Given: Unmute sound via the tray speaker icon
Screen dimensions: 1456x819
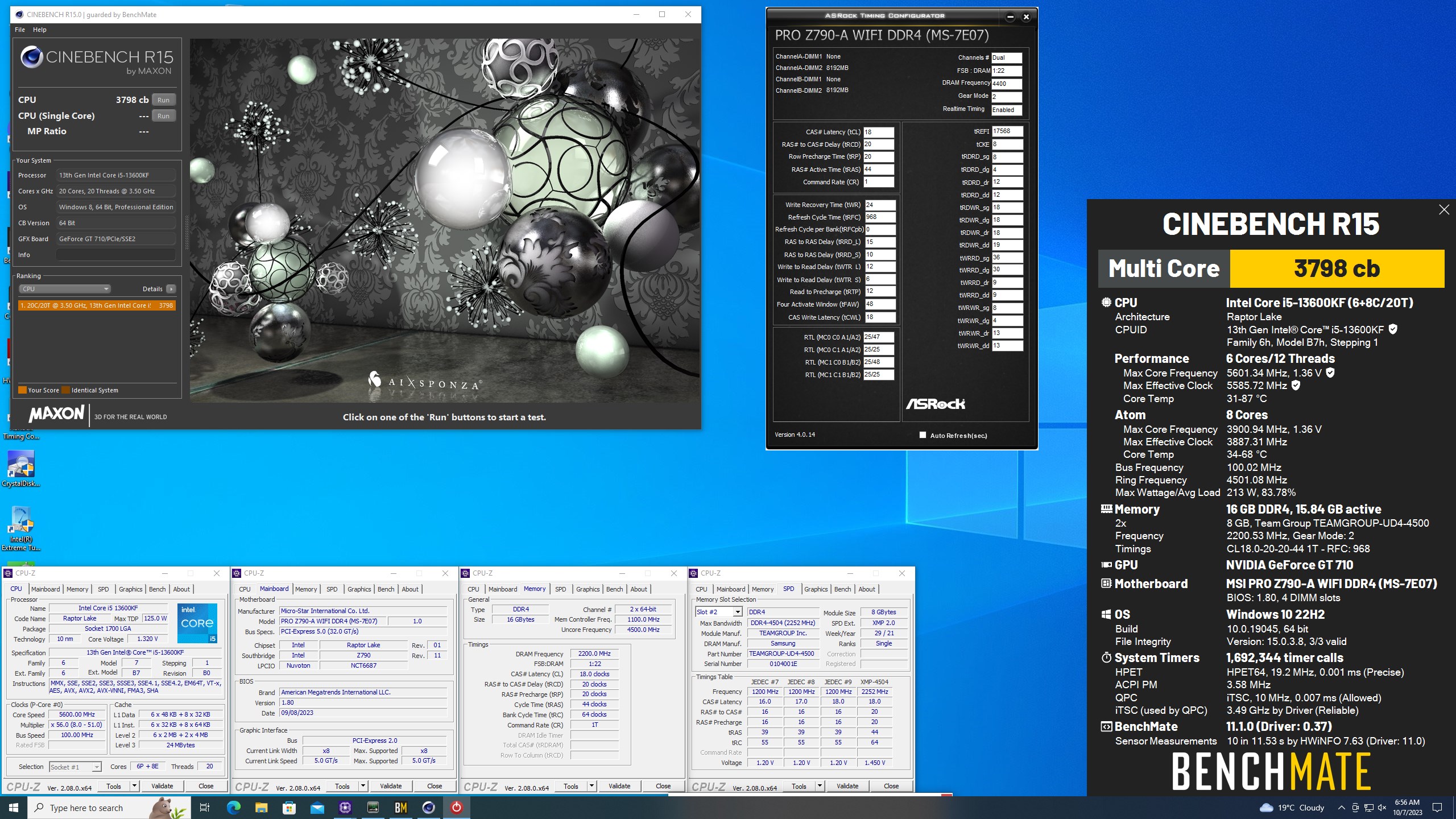Looking at the screenshot, I should point(1382,808).
